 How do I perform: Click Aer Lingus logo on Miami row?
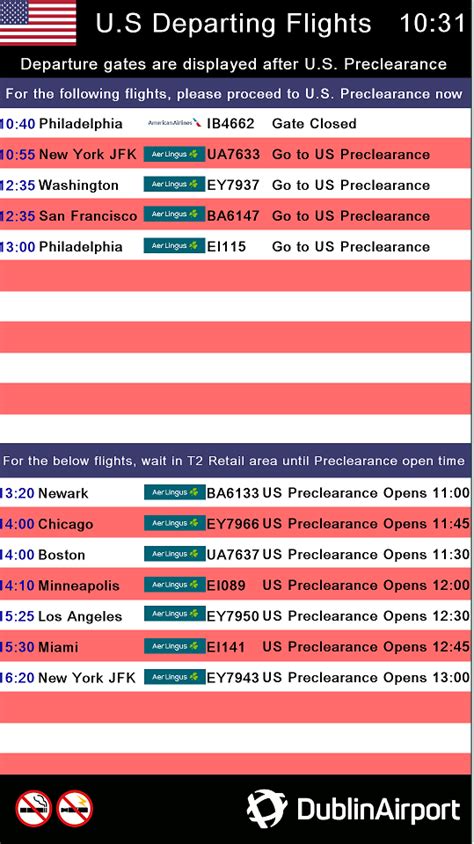[x=174, y=646]
